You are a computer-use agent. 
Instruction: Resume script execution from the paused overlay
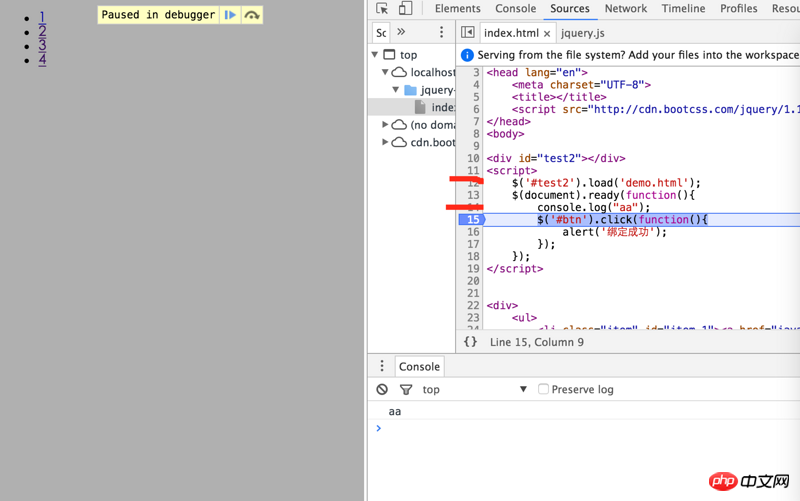pos(230,15)
